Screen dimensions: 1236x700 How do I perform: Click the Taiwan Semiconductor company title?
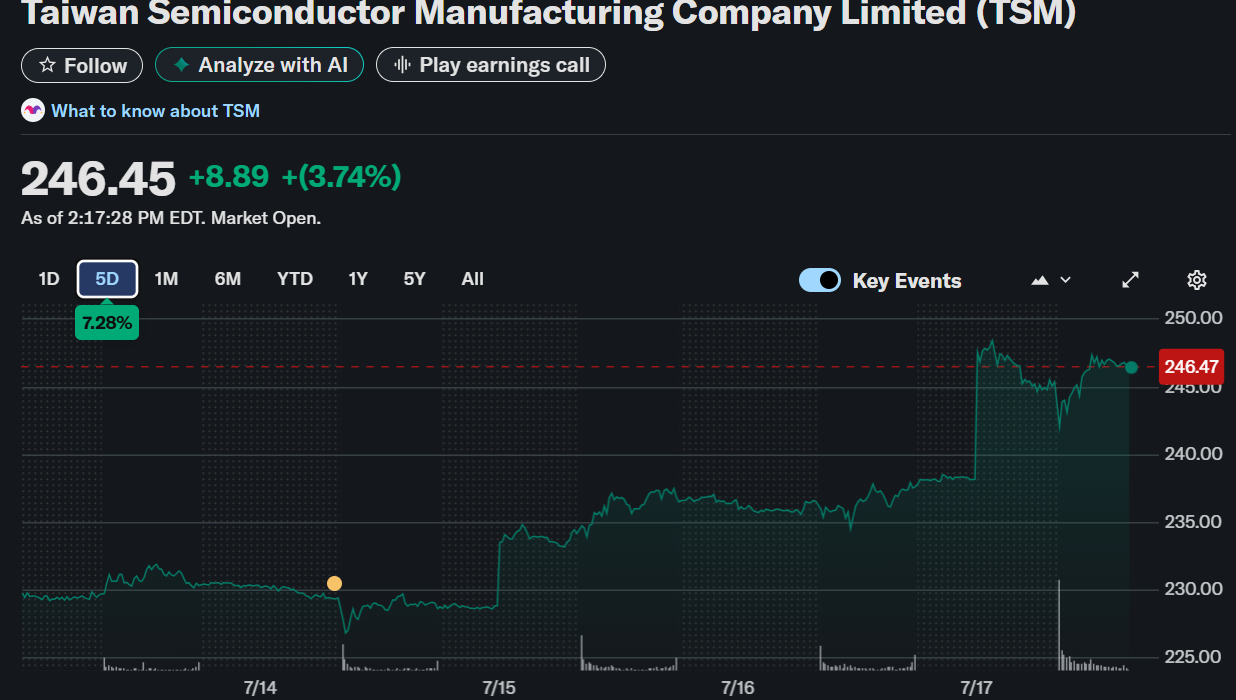click(549, 14)
